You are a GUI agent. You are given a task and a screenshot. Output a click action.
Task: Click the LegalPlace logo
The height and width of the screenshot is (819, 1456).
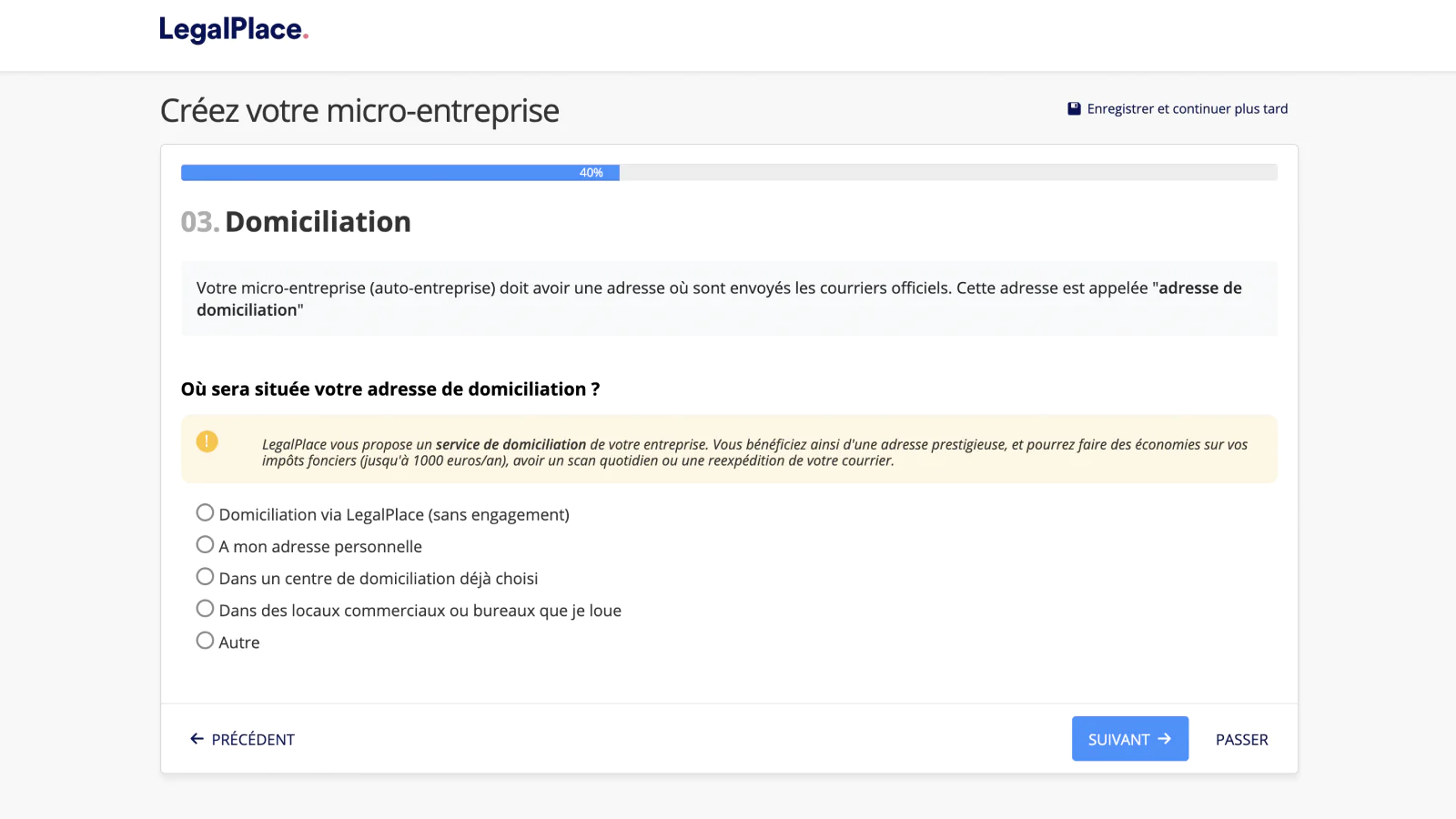click(x=234, y=30)
